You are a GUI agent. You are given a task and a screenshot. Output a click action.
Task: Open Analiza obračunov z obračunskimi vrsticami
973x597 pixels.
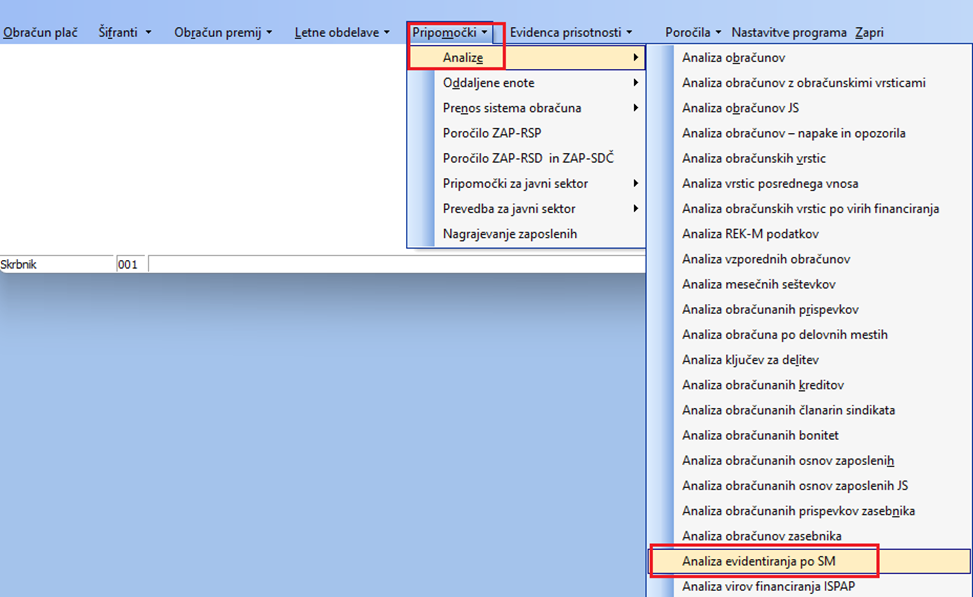point(809,83)
